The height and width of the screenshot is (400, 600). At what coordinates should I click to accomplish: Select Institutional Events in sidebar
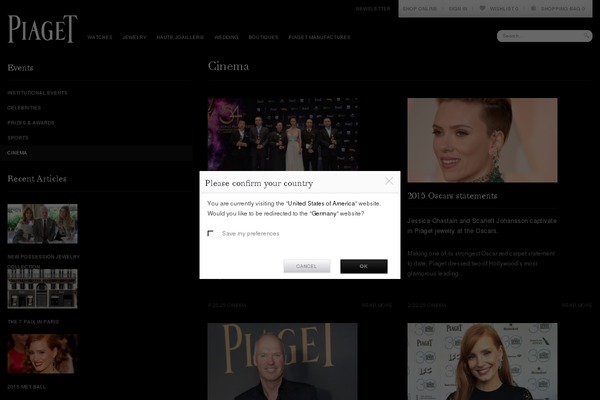[37, 93]
